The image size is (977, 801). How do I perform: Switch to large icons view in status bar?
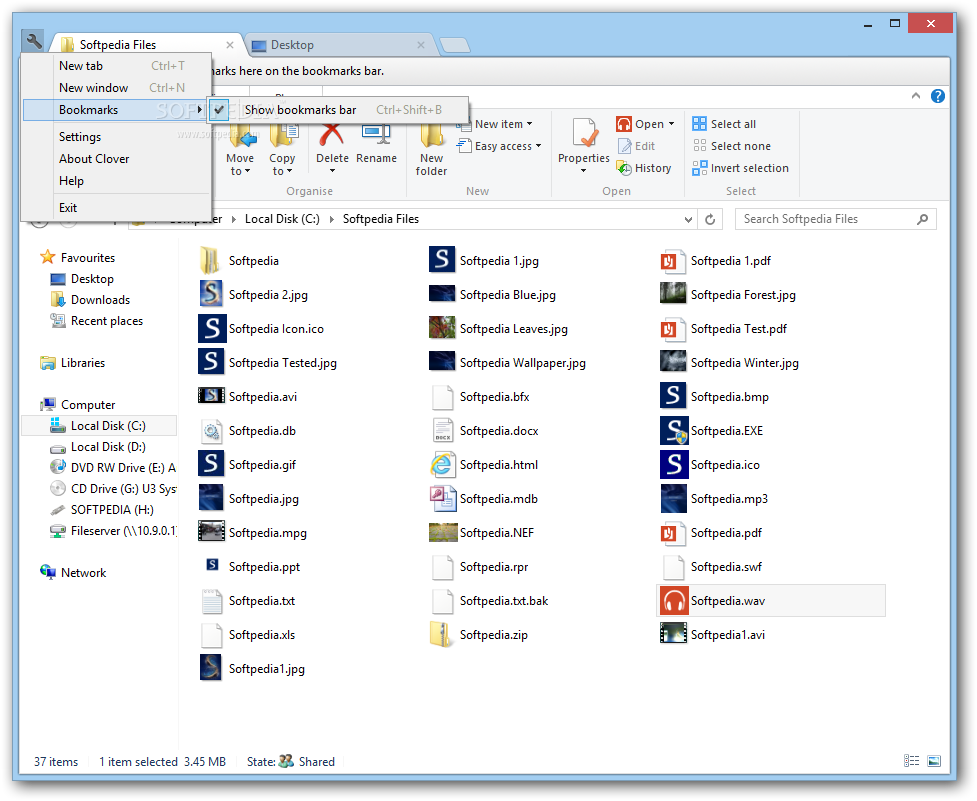pyautogui.click(x=934, y=761)
